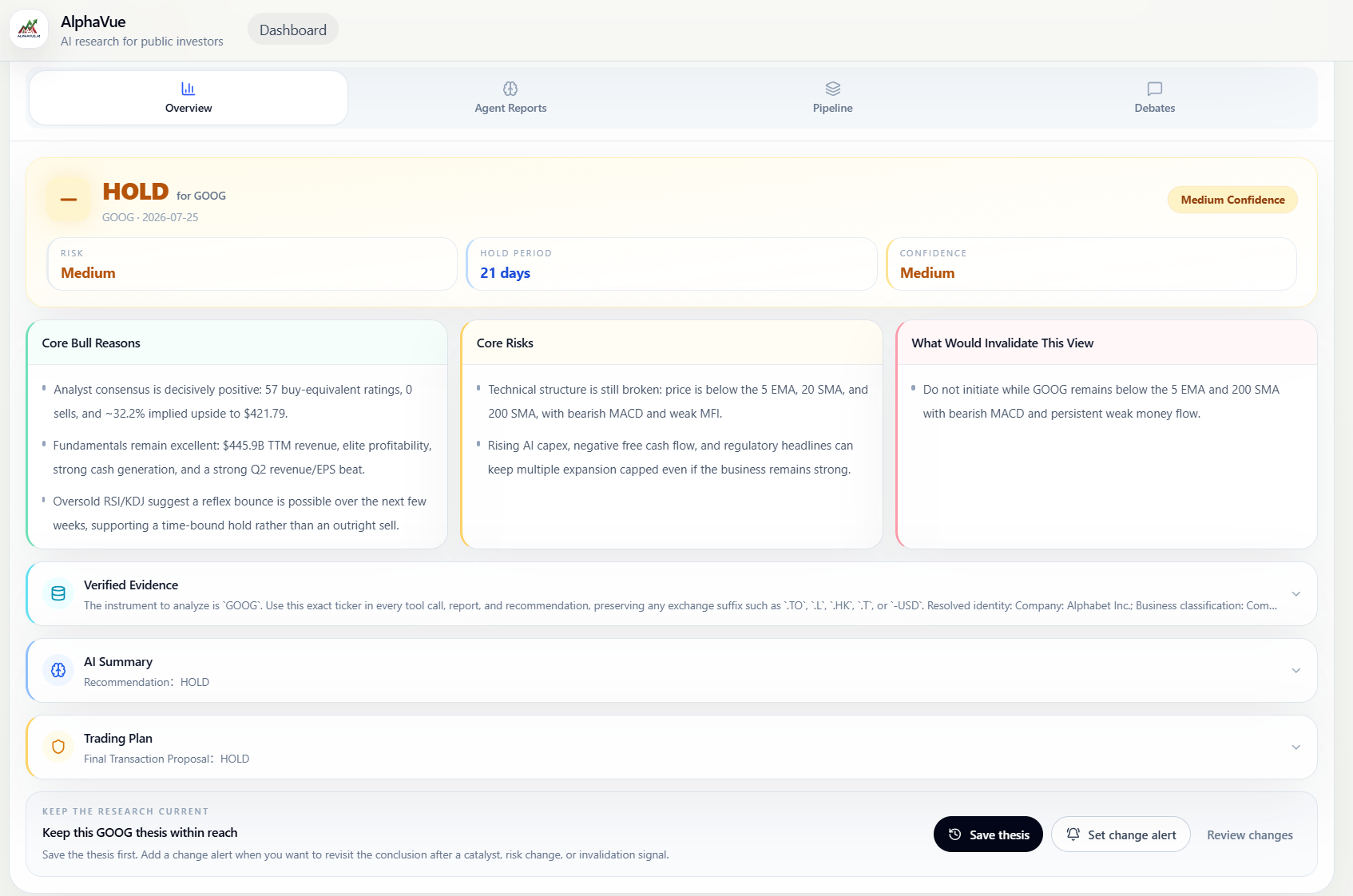Click the Trading Plan title
The height and width of the screenshot is (896, 1353).
(x=118, y=739)
